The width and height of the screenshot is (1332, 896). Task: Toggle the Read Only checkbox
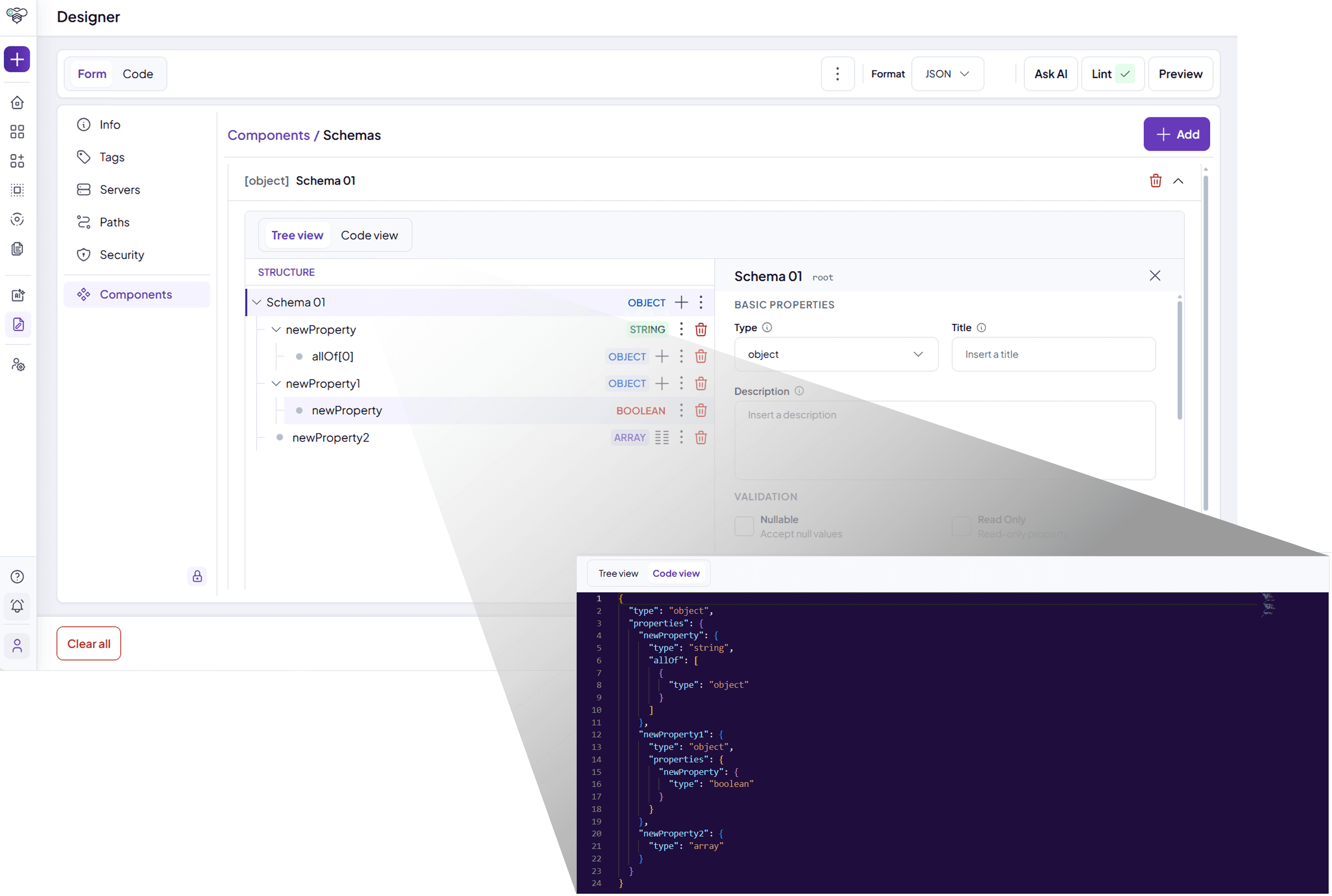961,526
